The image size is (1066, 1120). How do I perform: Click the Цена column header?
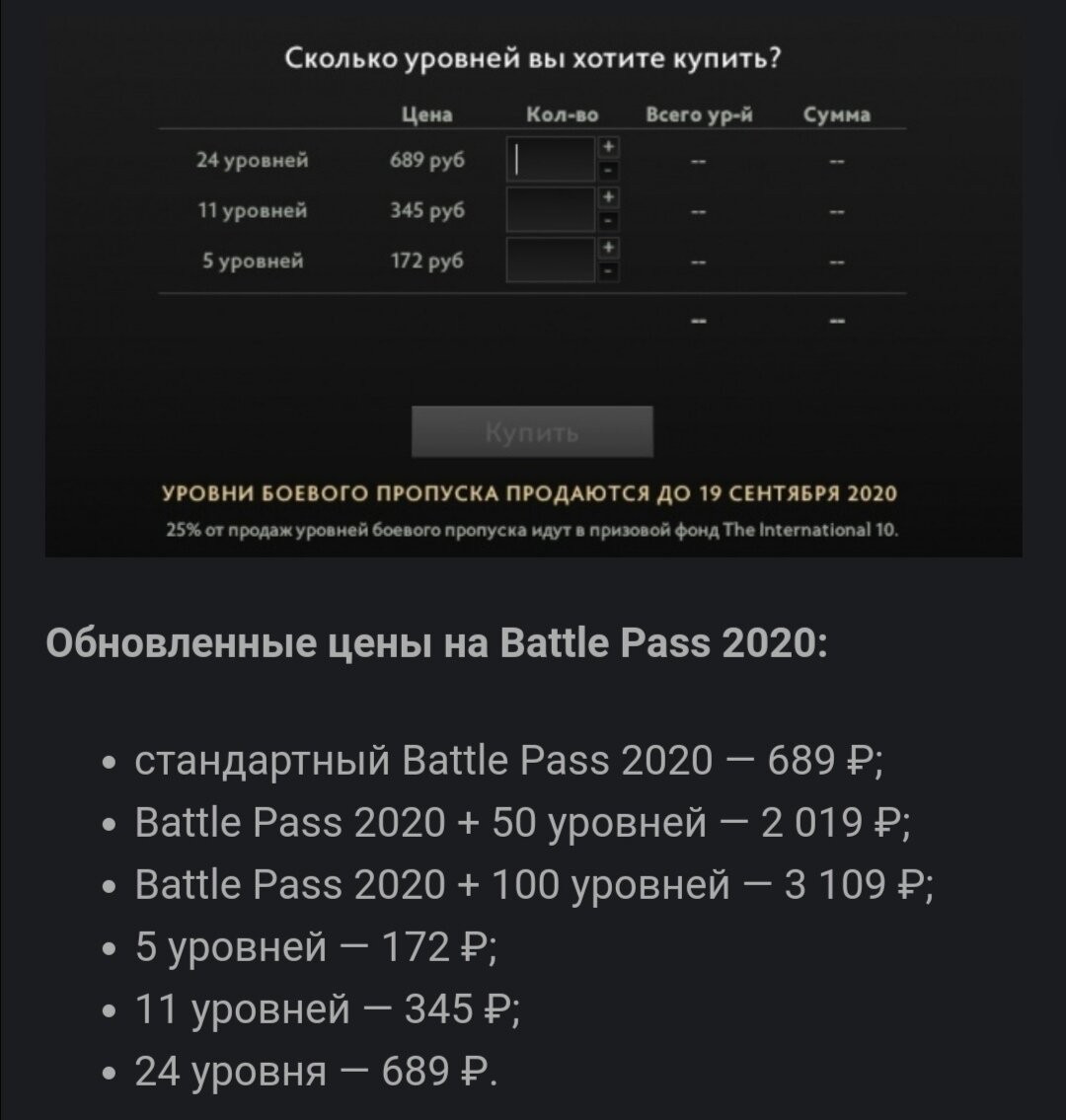(424, 114)
